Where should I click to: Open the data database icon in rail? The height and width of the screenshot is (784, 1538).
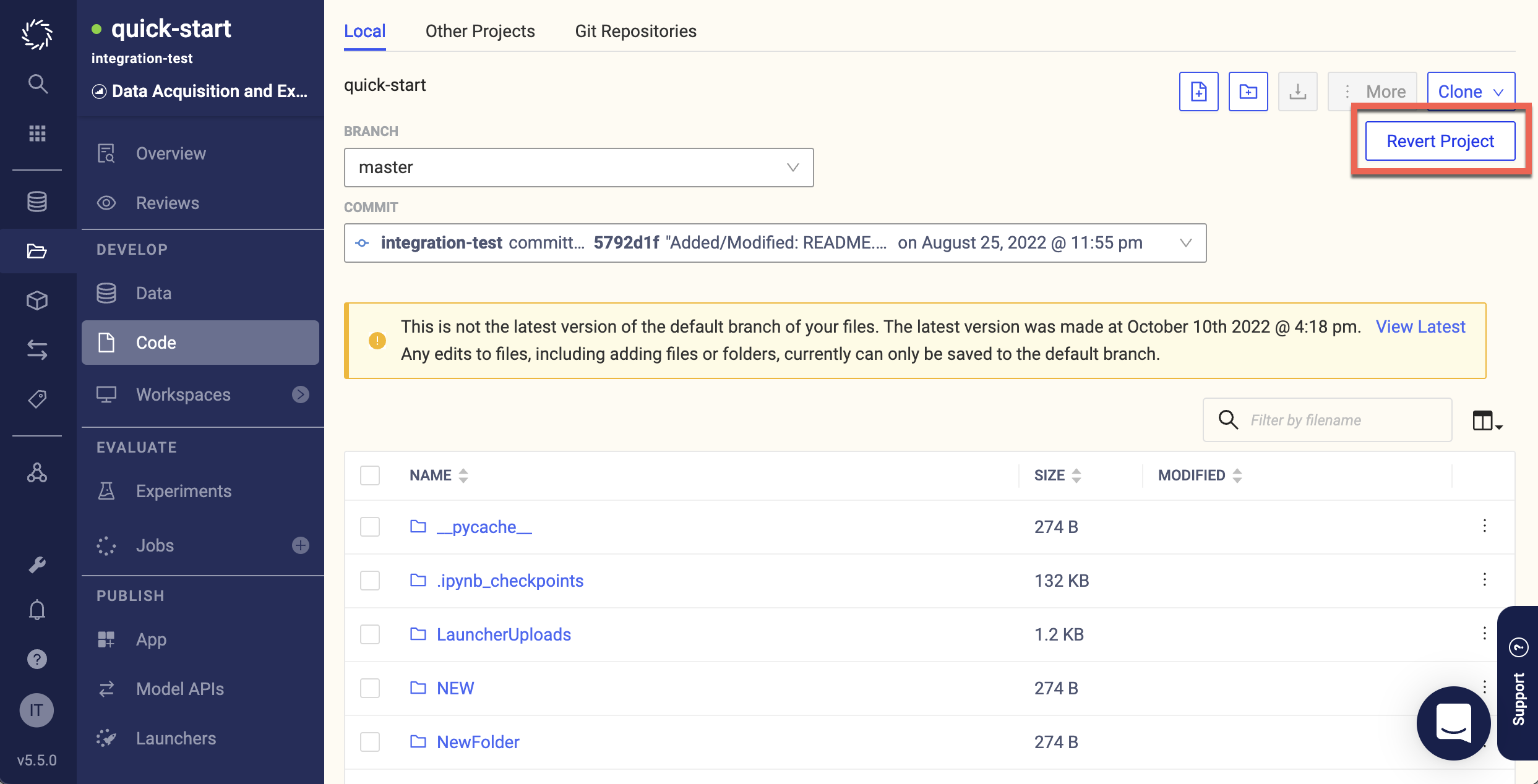37,201
